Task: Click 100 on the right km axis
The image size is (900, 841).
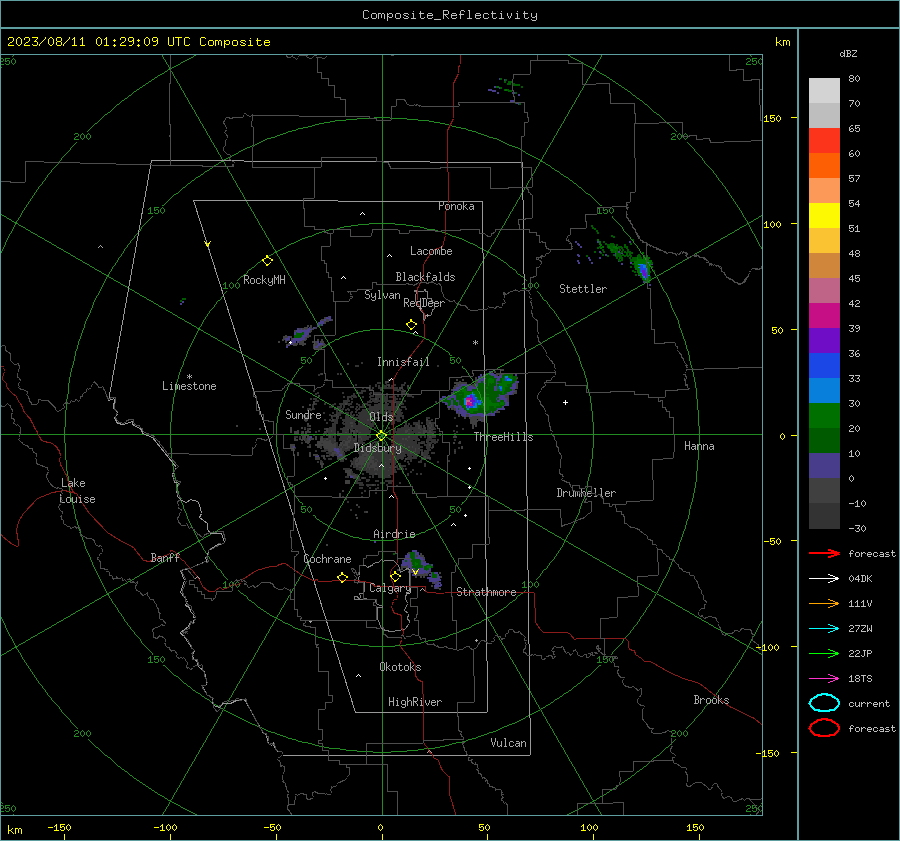Action: [772, 224]
